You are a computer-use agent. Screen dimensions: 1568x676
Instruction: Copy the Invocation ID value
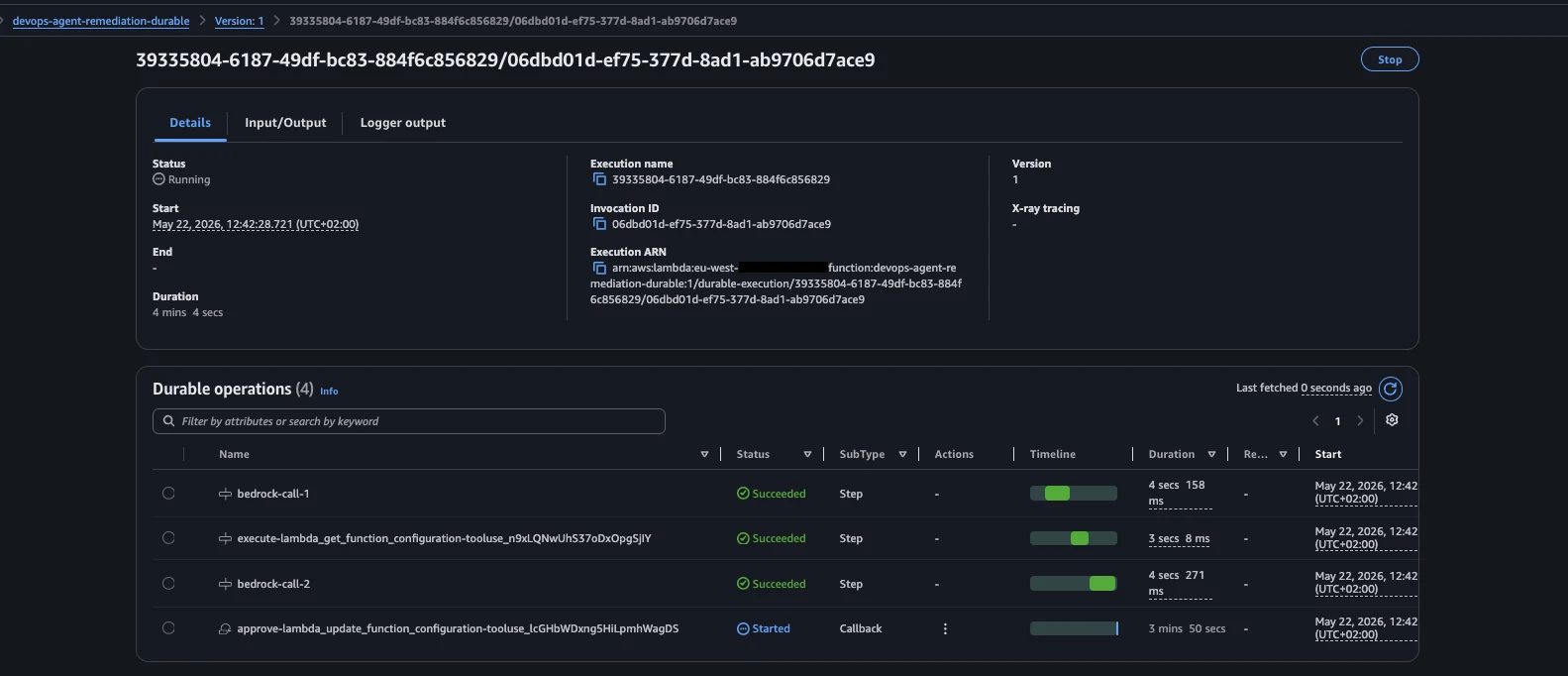click(599, 224)
